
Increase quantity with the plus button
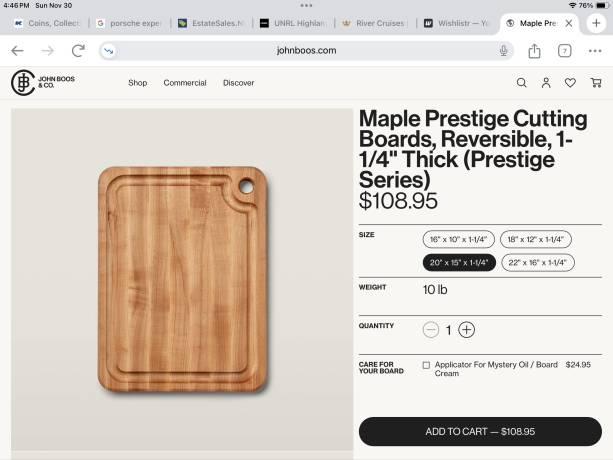coord(467,330)
